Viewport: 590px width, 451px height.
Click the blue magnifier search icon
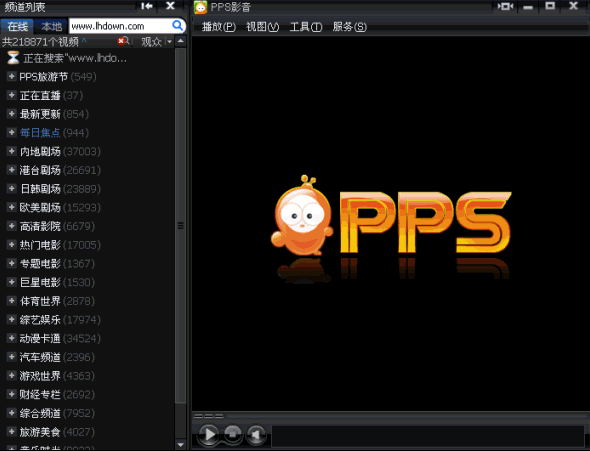tap(177, 26)
